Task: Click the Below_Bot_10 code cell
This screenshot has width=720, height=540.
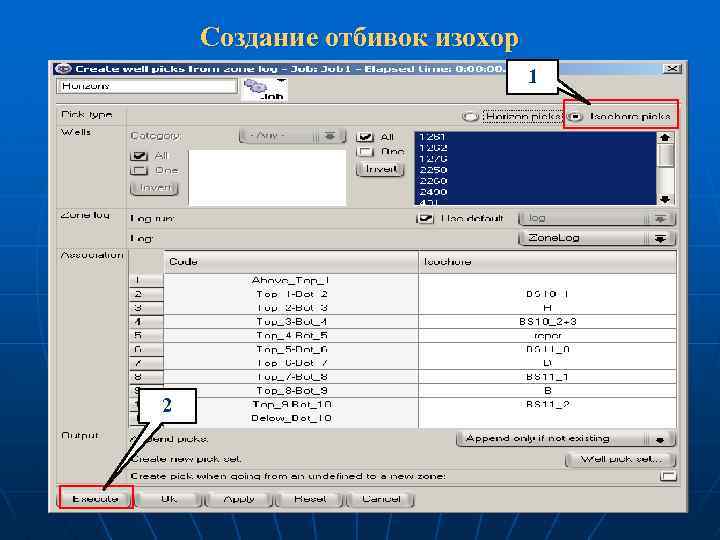Action: click(x=291, y=418)
